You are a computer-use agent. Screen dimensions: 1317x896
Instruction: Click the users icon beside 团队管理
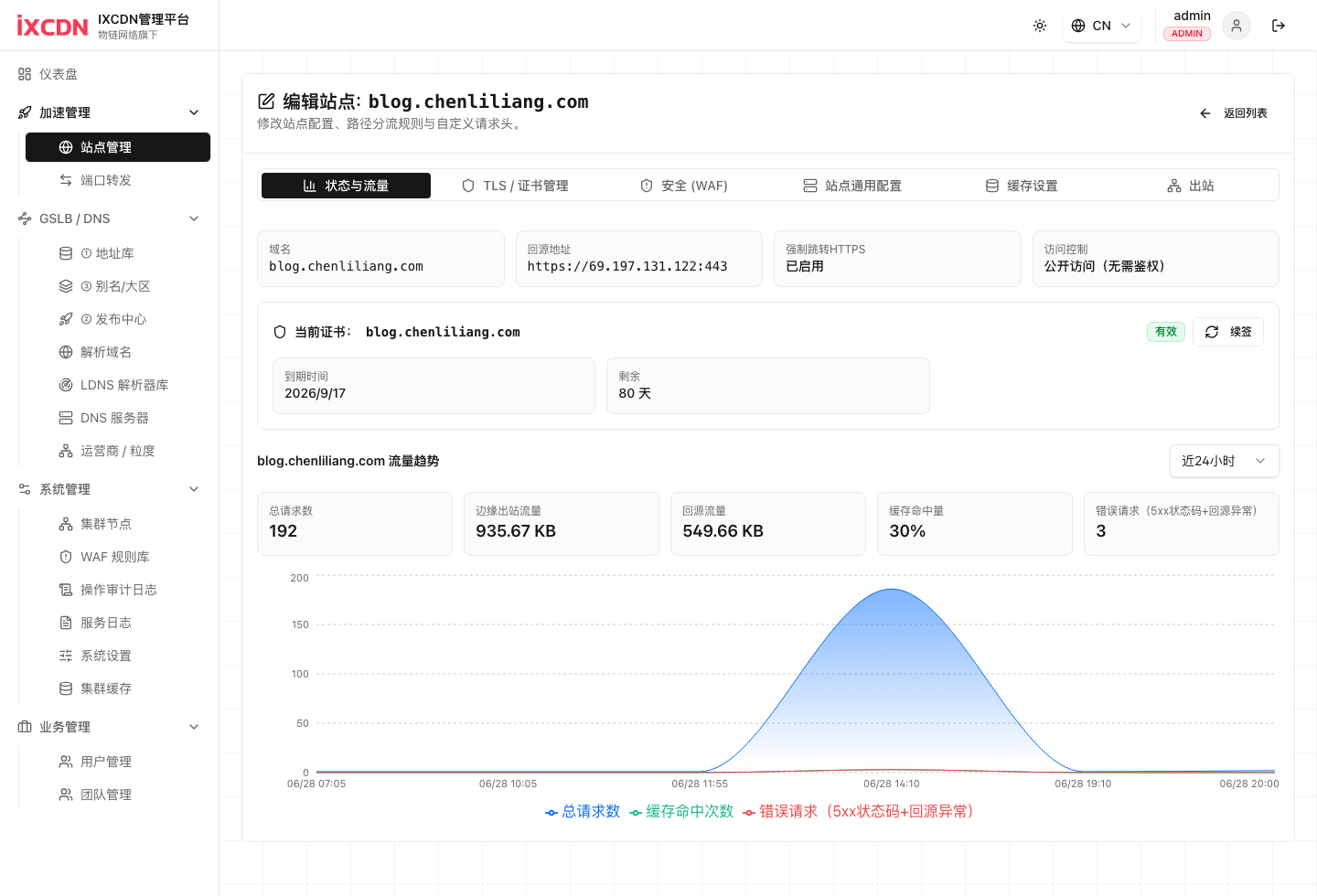pyautogui.click(x=66, y=795)
